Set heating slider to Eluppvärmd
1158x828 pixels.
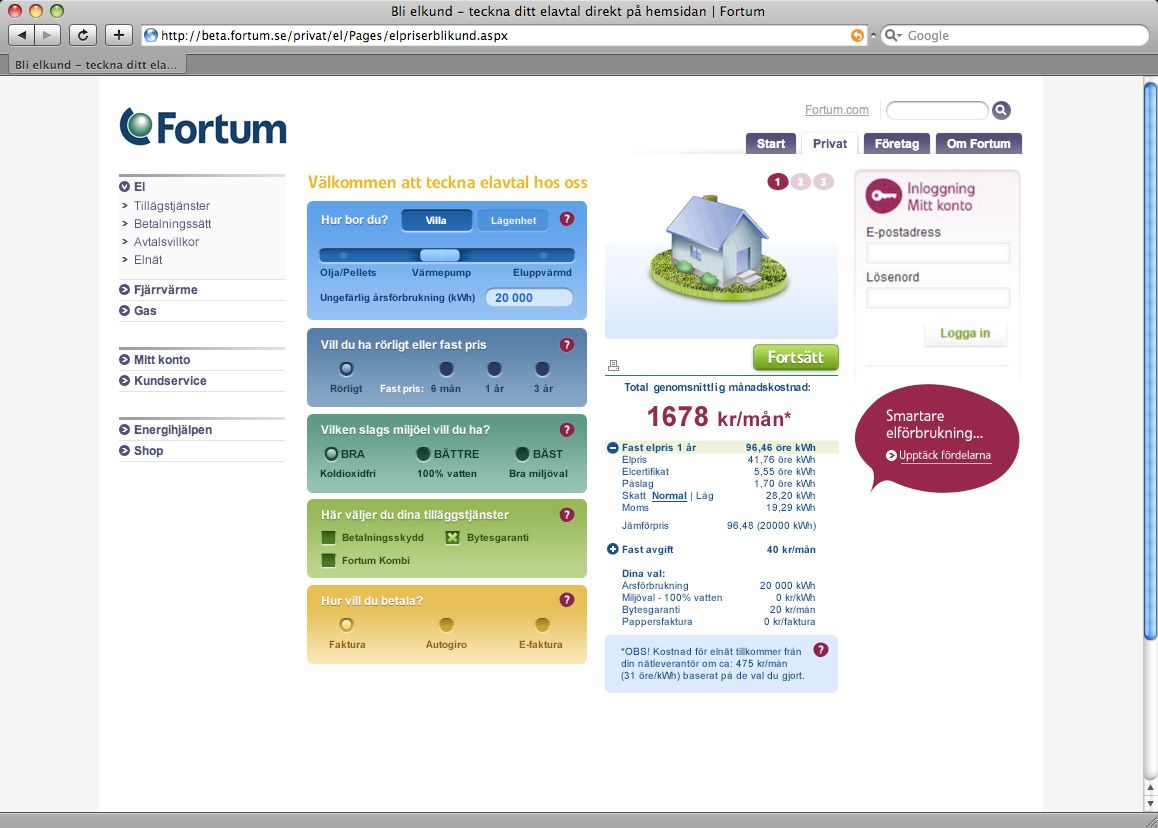tap(544, 256)
